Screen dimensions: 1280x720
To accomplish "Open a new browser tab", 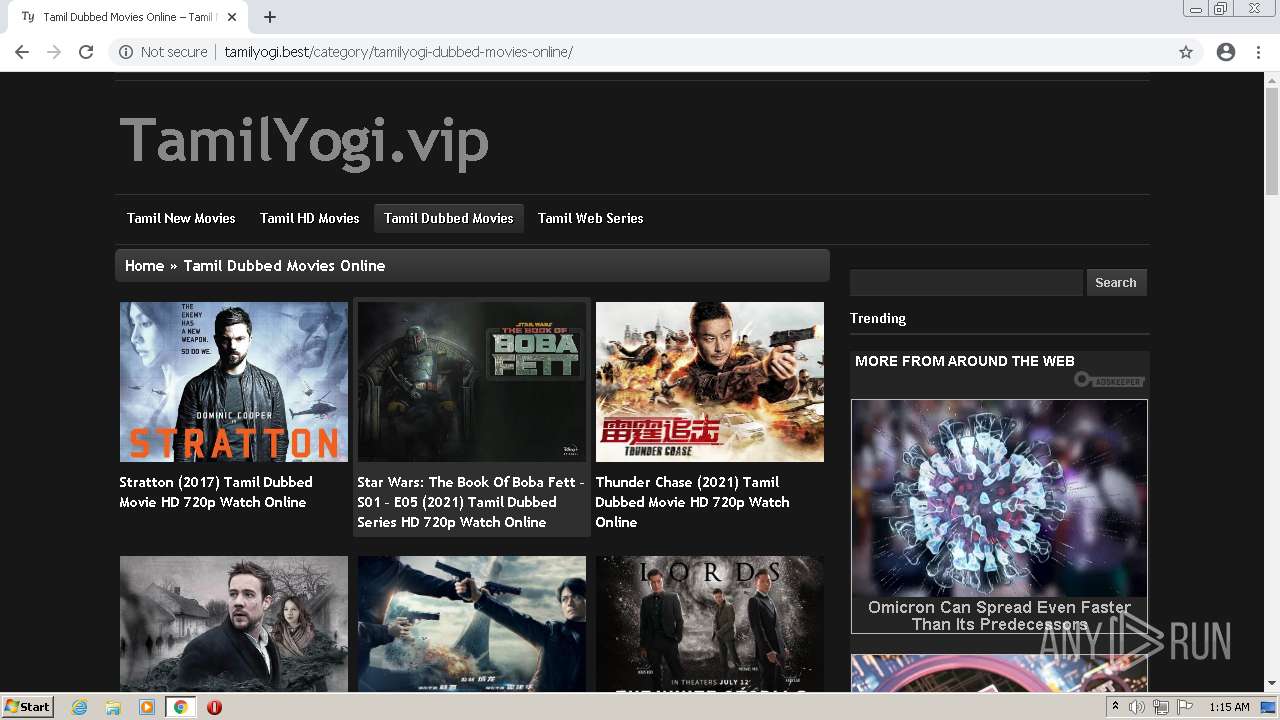I will [x=270, y=17].
